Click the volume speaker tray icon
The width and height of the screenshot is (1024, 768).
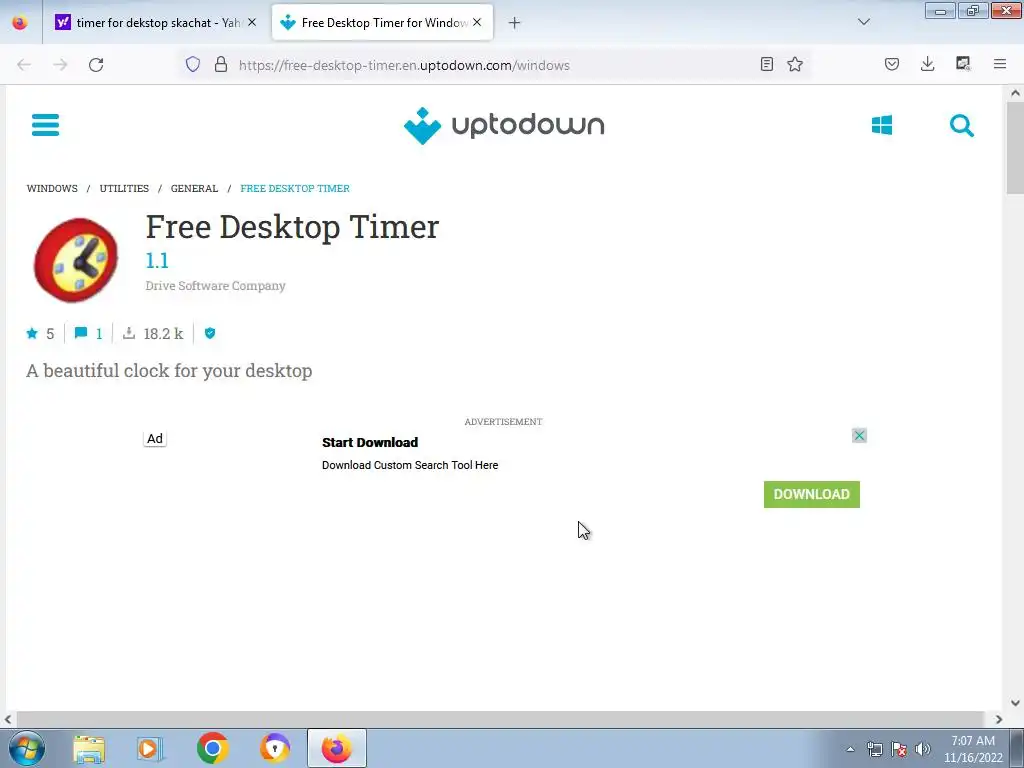[x=922, y=749]
